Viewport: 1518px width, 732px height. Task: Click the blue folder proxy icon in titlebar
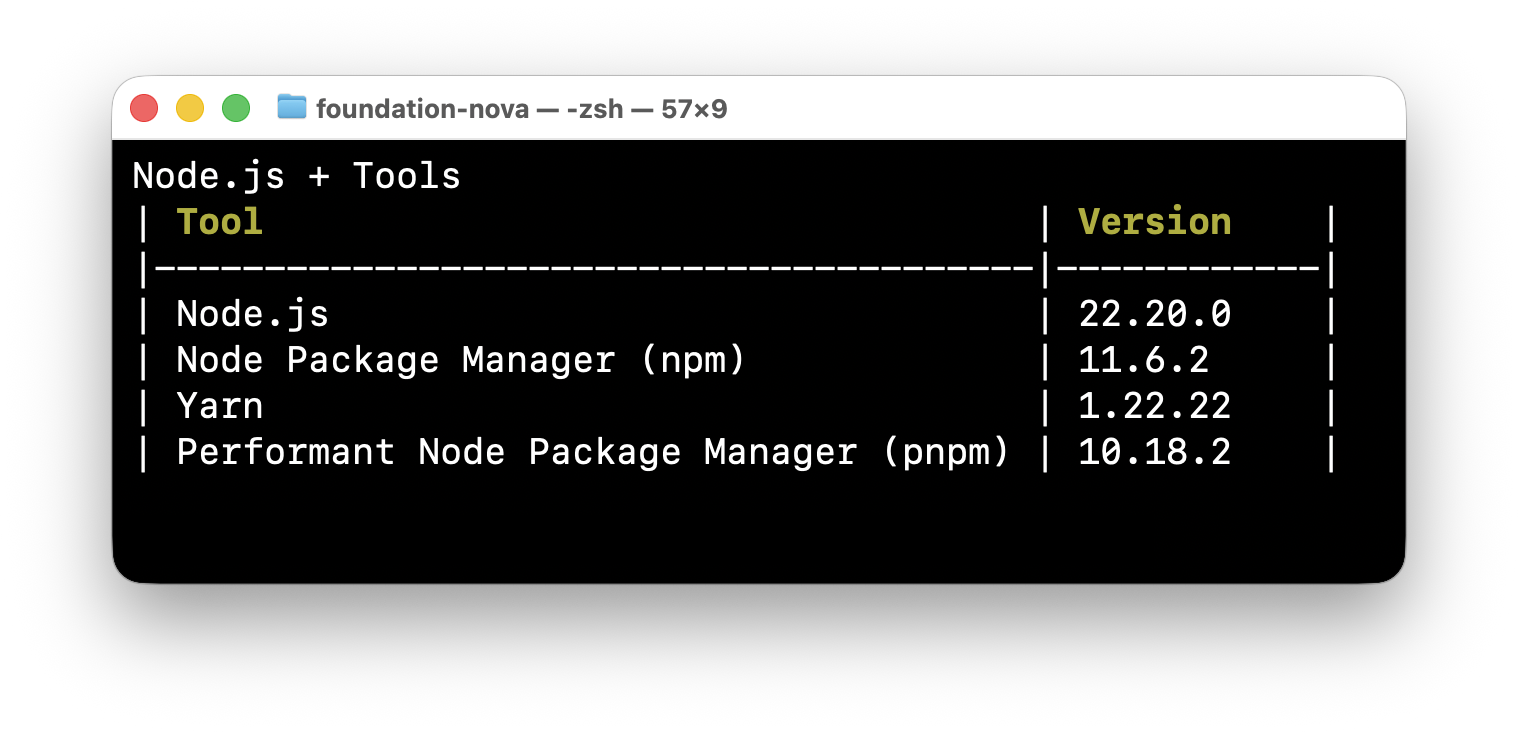click(292, 109)
